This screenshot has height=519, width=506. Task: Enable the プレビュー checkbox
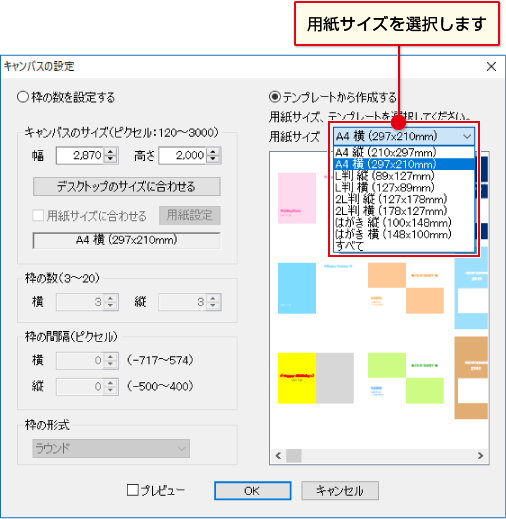[x=133, y=490]
